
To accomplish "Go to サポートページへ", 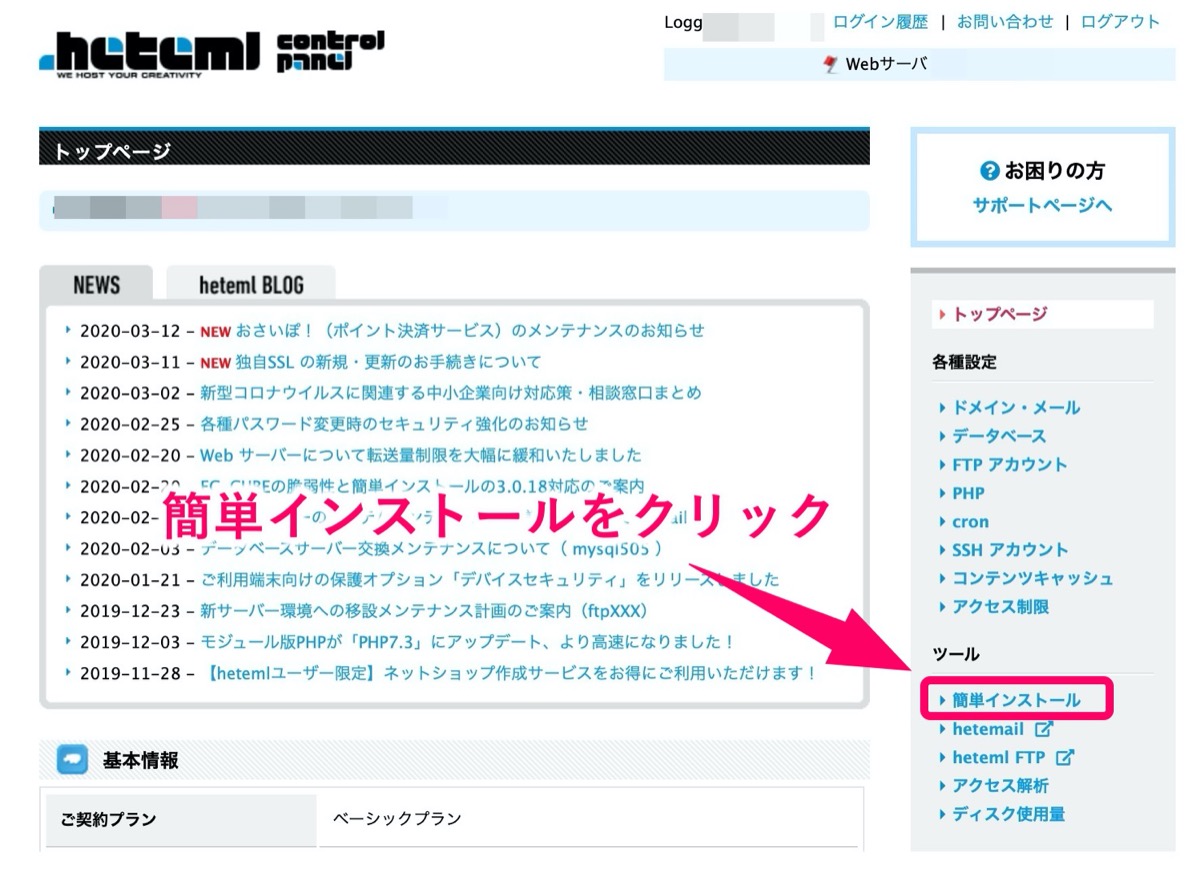I will click(1042, 205).
